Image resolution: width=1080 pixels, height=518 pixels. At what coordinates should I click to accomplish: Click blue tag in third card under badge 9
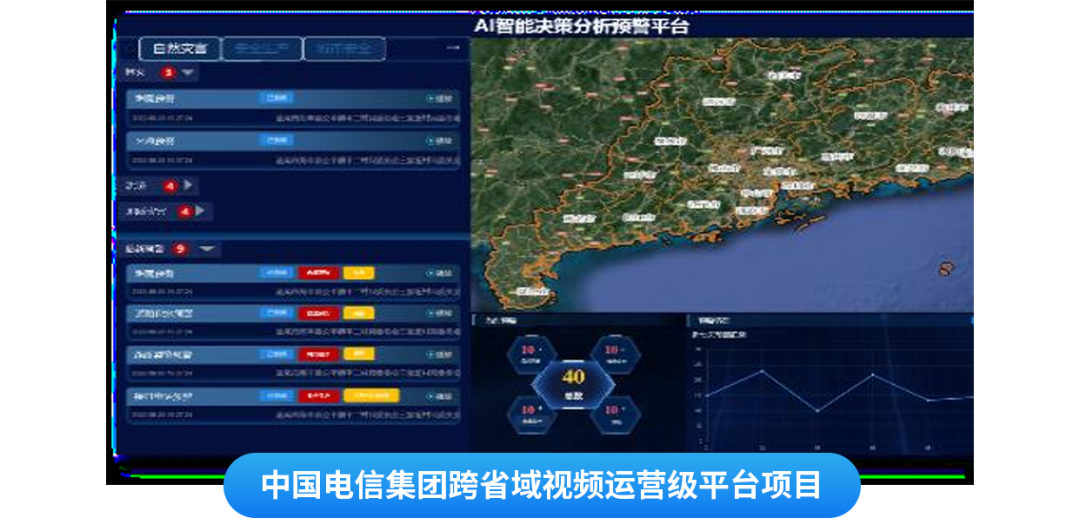(276, 354)
